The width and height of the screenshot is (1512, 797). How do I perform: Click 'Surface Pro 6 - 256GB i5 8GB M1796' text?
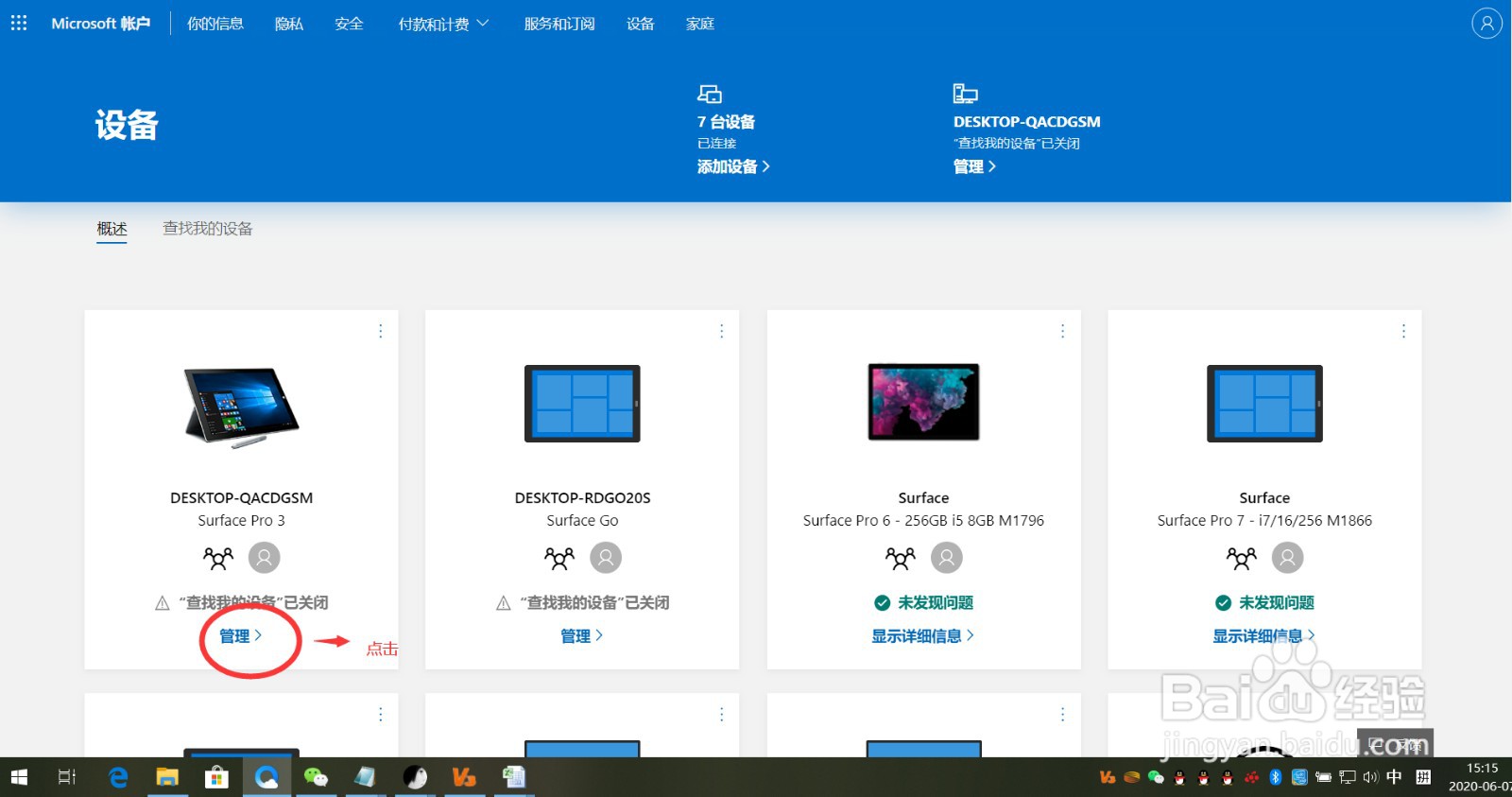[924, 521]
